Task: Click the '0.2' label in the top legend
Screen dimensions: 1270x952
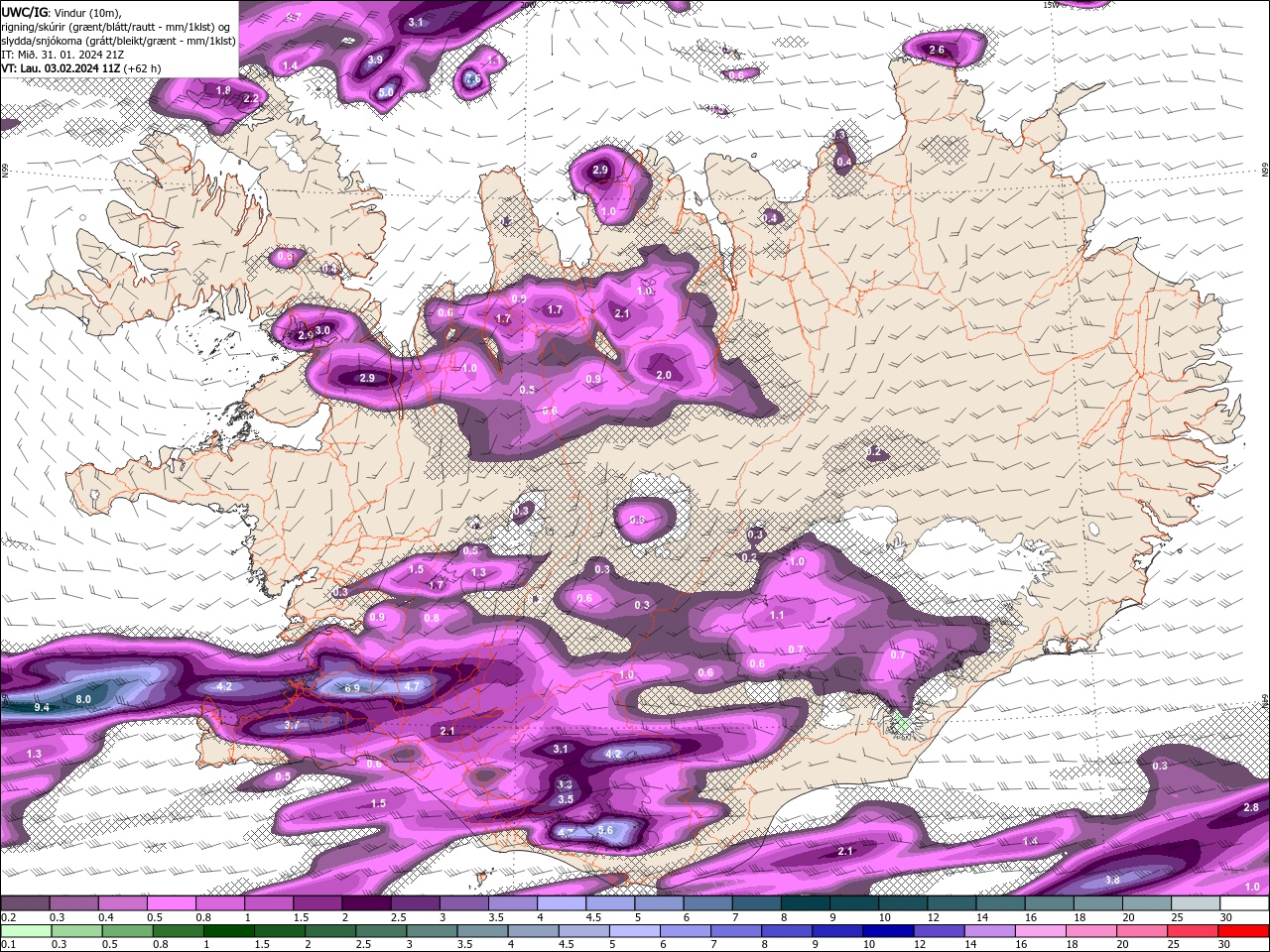Action: 8,917
